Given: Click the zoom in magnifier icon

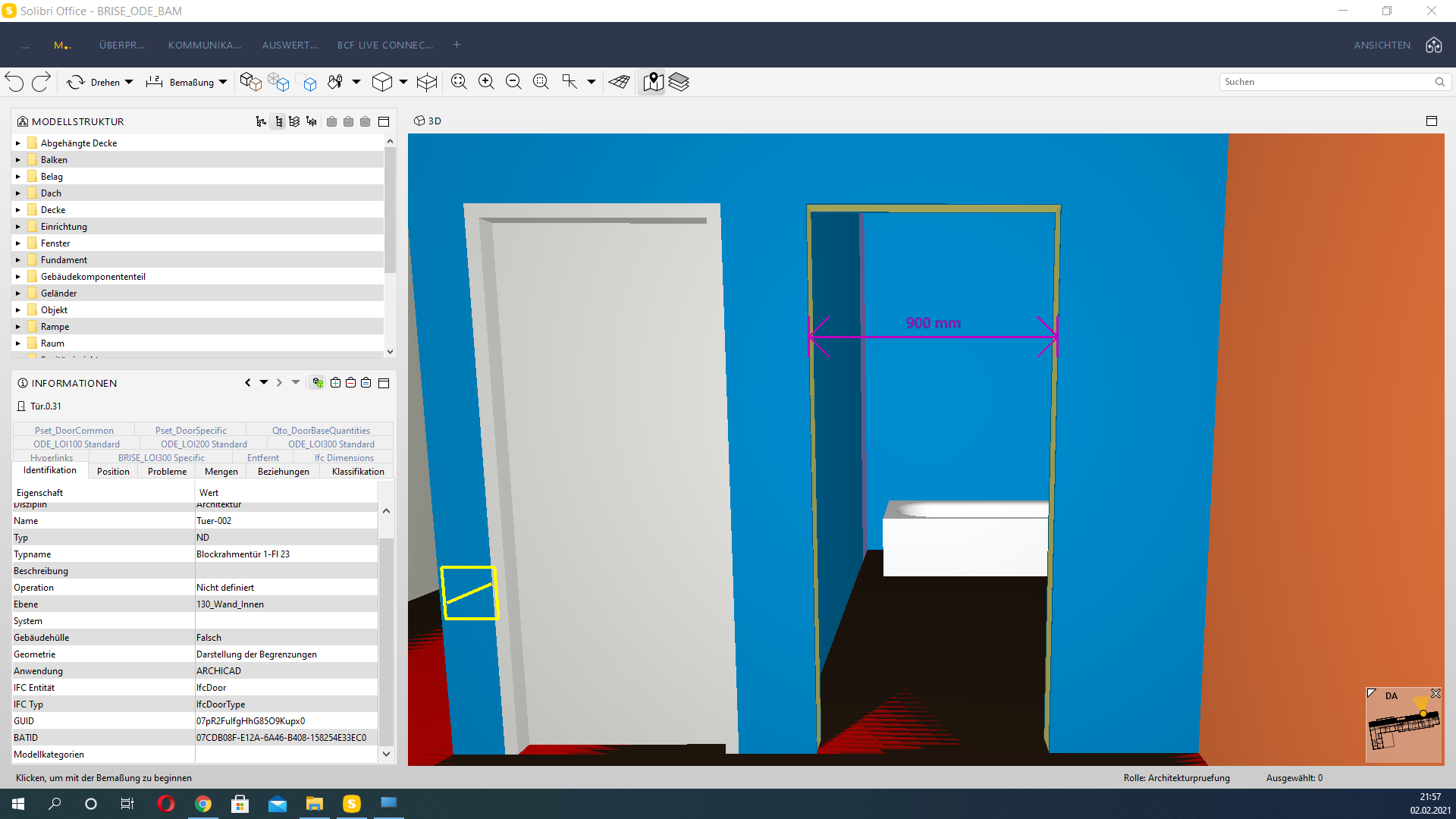Looking at the screenshot, I should click(x=486, y=82).
